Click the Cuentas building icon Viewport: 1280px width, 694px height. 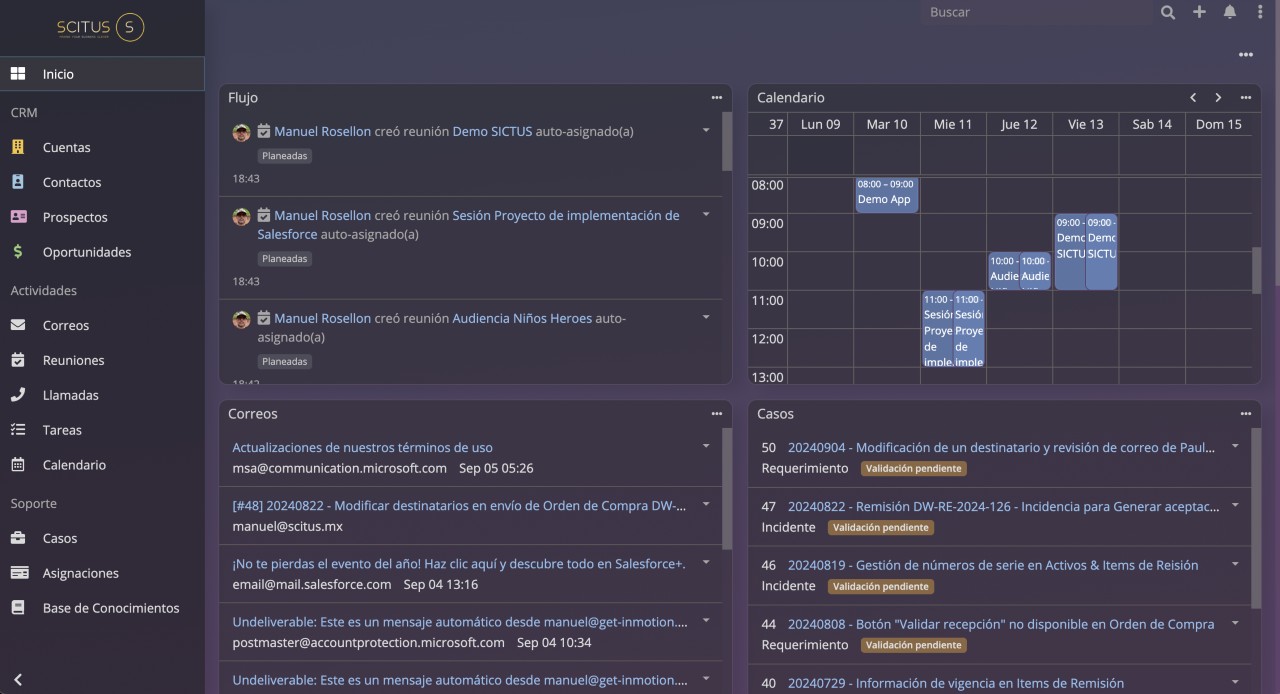click(x=18, y=147)
